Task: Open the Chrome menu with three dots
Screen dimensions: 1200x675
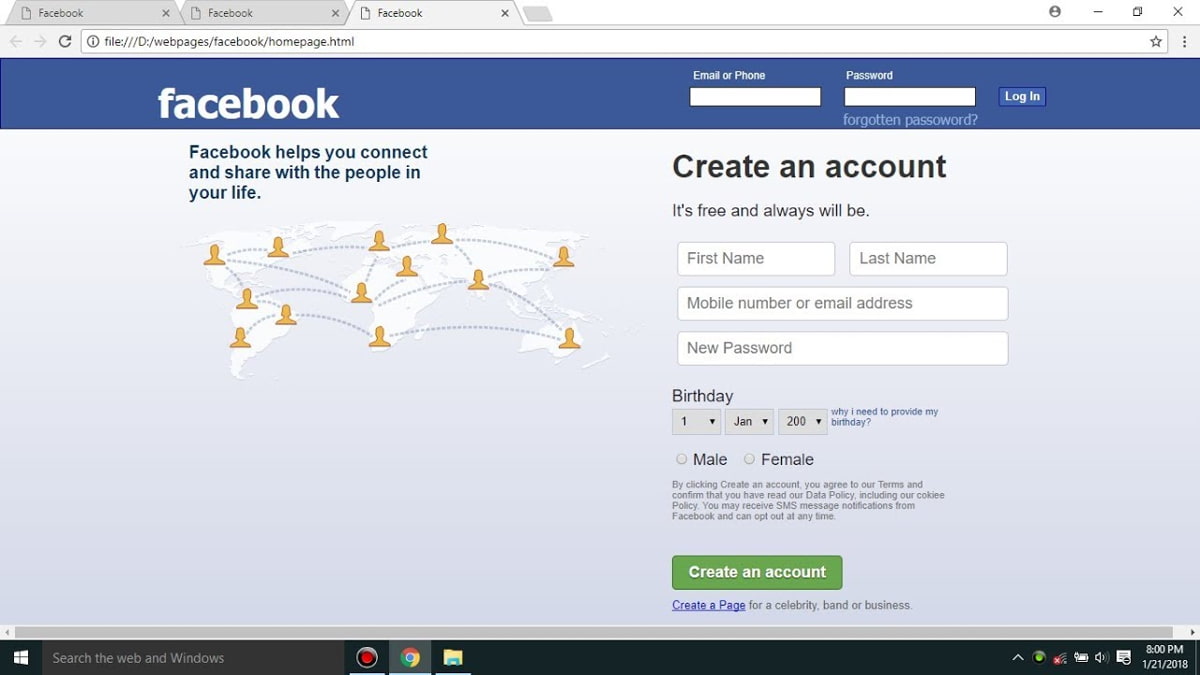Action: [x=1184, y=41]
